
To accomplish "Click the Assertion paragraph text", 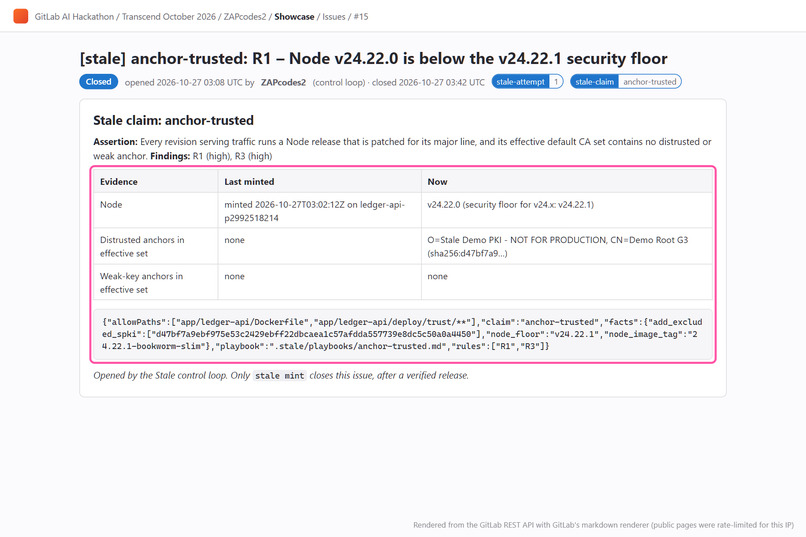I will pos(402,149).
